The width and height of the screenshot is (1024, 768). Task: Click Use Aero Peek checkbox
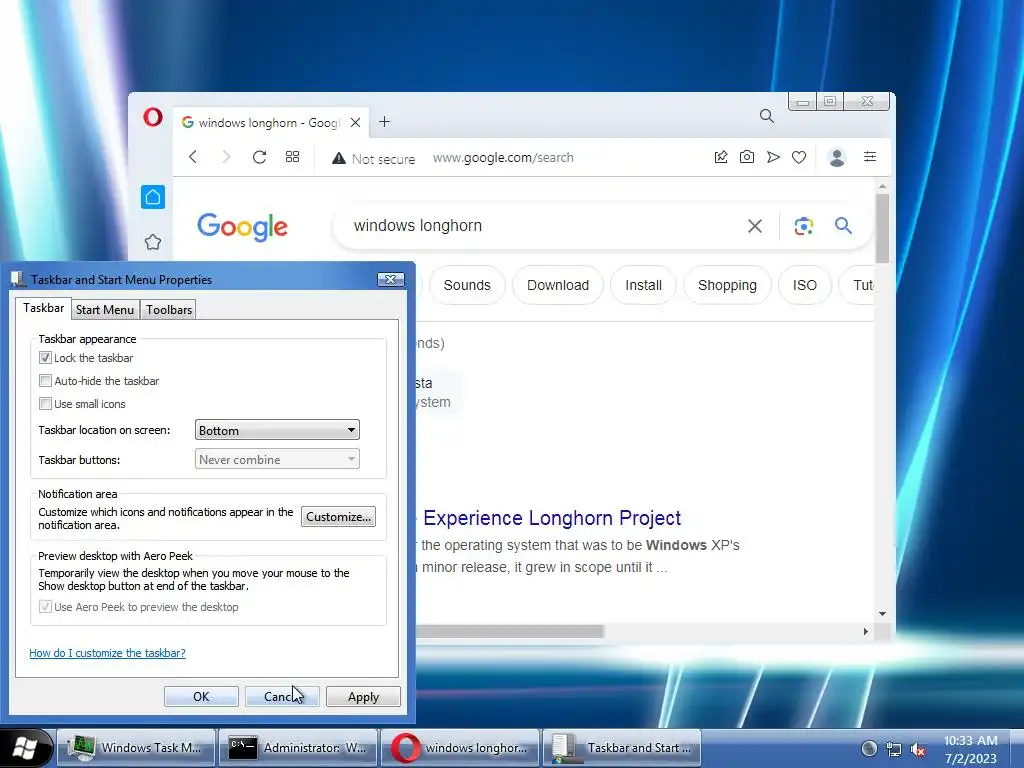[x=45, y=606]
